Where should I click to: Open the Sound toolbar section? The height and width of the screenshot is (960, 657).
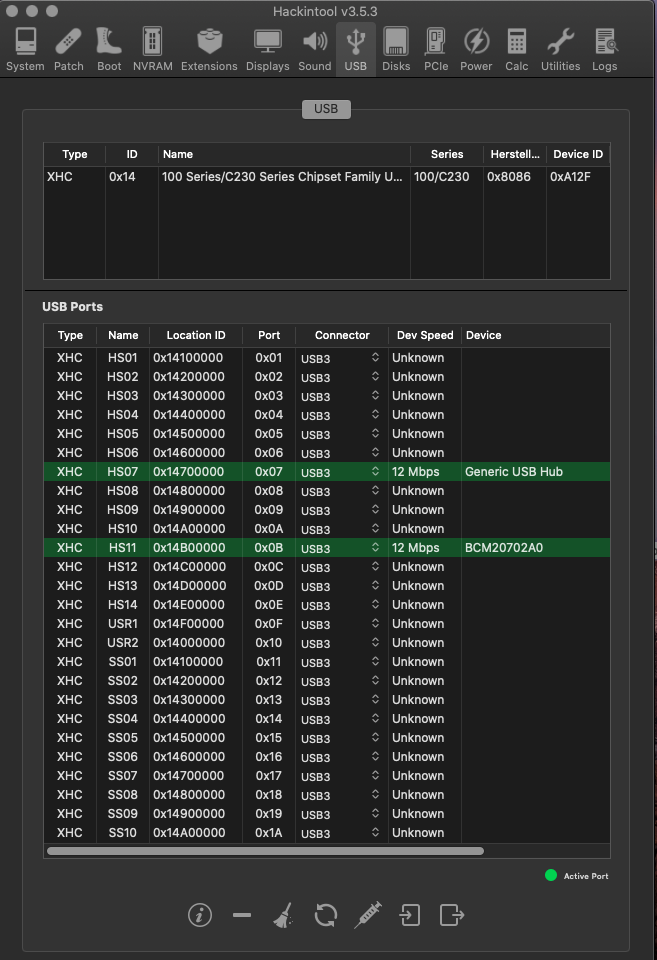point(315,50)
